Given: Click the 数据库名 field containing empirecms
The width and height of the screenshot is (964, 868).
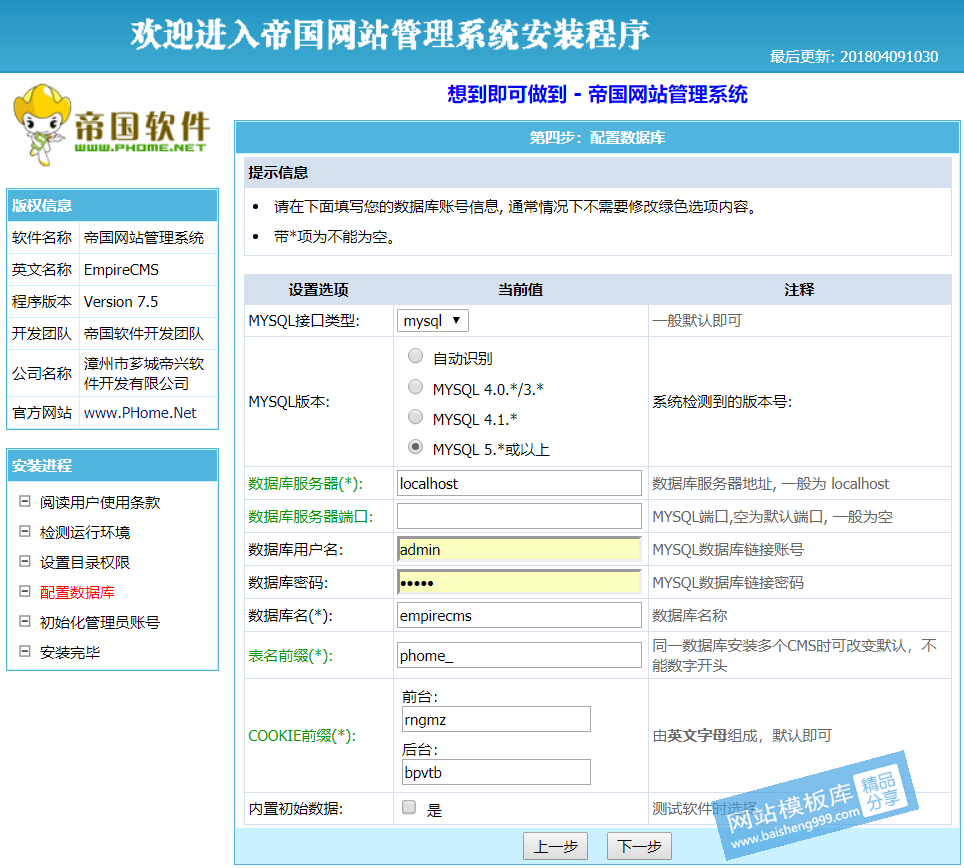Looking at the screenshot, I should pyautogui.click(x=520, y=615).
